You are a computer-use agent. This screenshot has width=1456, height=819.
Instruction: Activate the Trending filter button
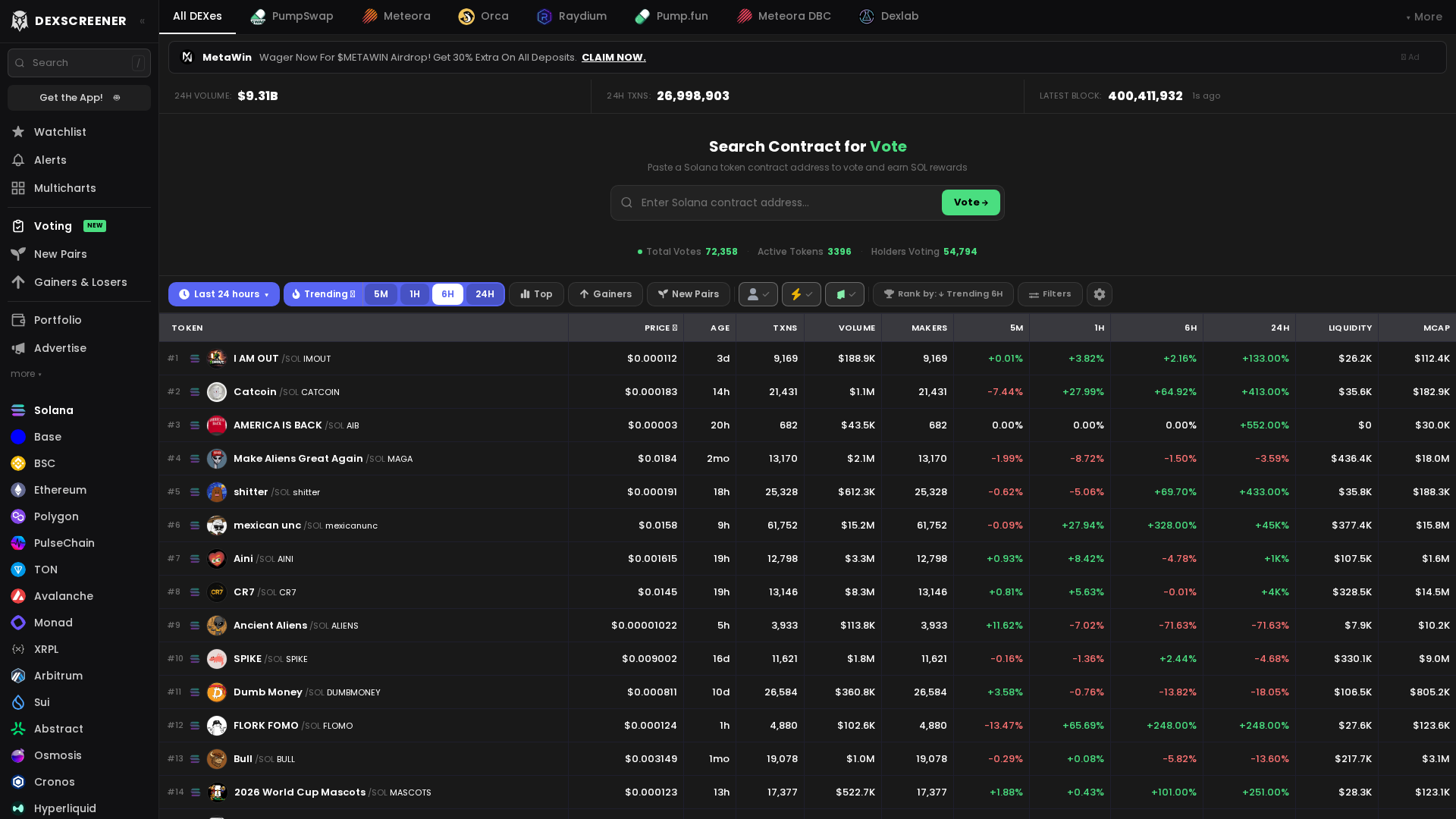coord(324,294)
